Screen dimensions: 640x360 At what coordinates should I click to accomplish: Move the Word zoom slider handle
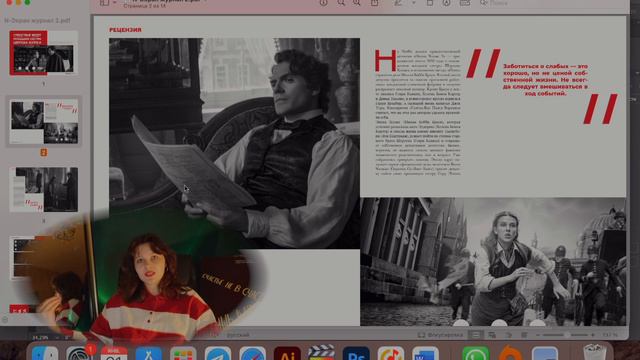pos(567,335)
